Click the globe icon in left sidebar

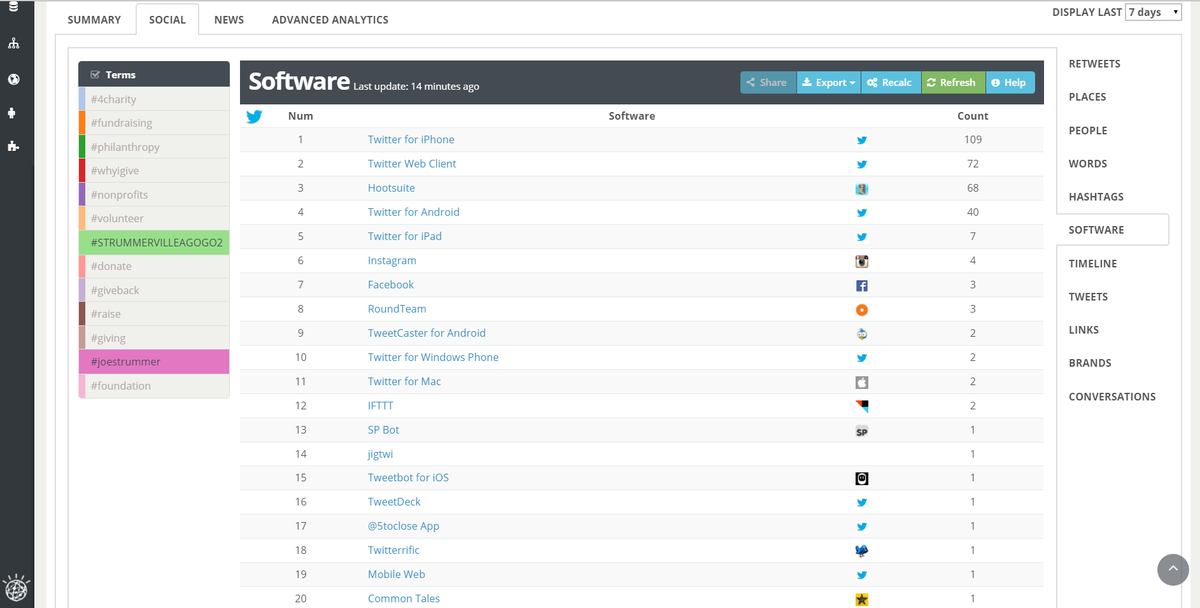click(x=13, y=79)
